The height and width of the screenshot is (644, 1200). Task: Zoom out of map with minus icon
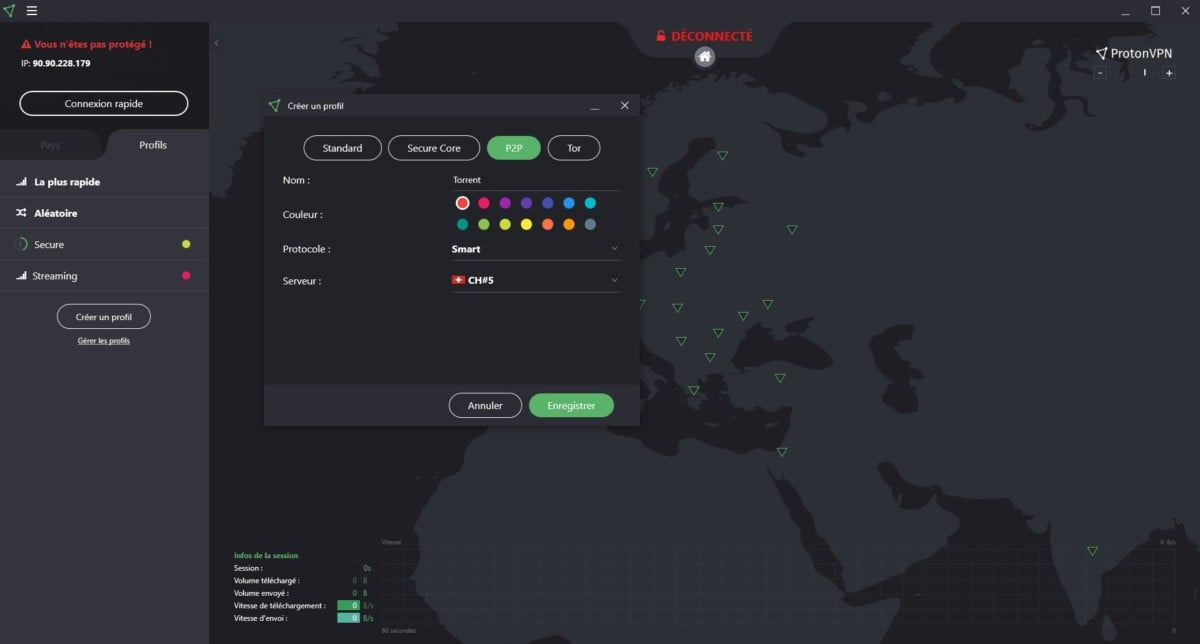point(1100,73)
